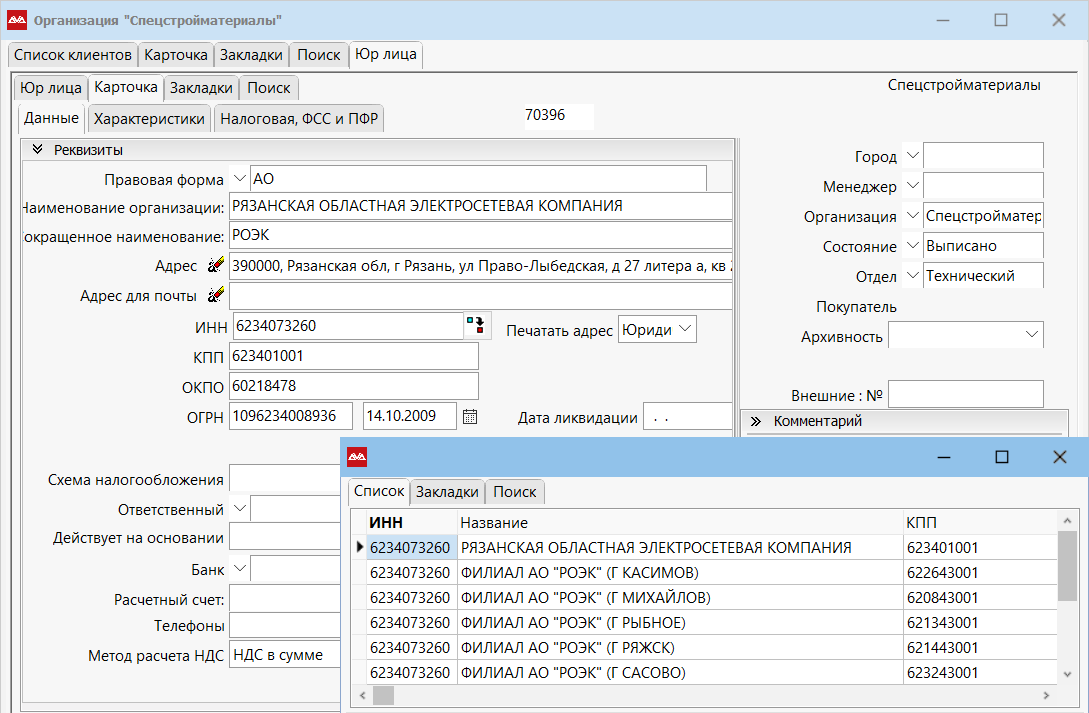Switch to top-level Закладки tab
This screenshot has height=713, width=1089.
click(251, 55)
